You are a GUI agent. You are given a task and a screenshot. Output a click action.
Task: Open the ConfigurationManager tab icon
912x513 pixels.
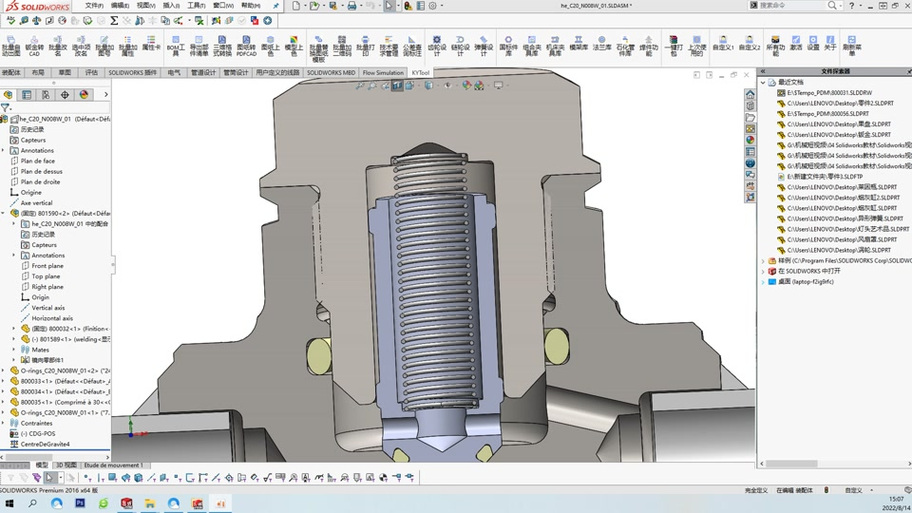pos(46,94)
